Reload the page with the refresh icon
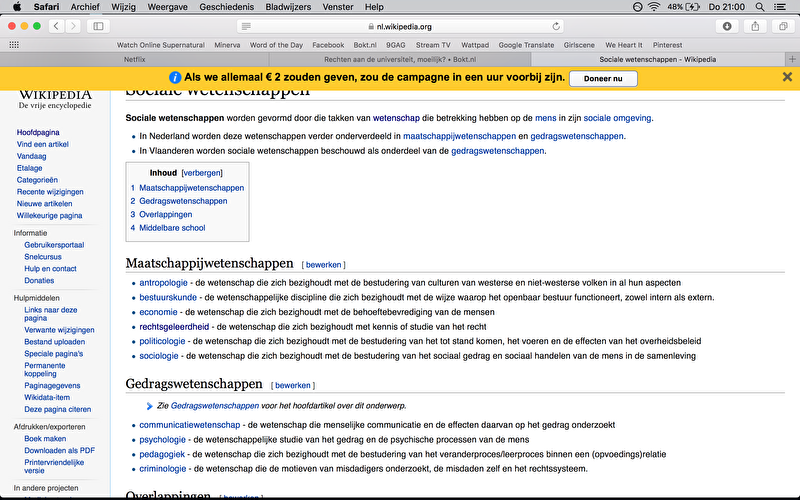The width and height of the screenshot is (800, 500). click(x=556, y=26)
